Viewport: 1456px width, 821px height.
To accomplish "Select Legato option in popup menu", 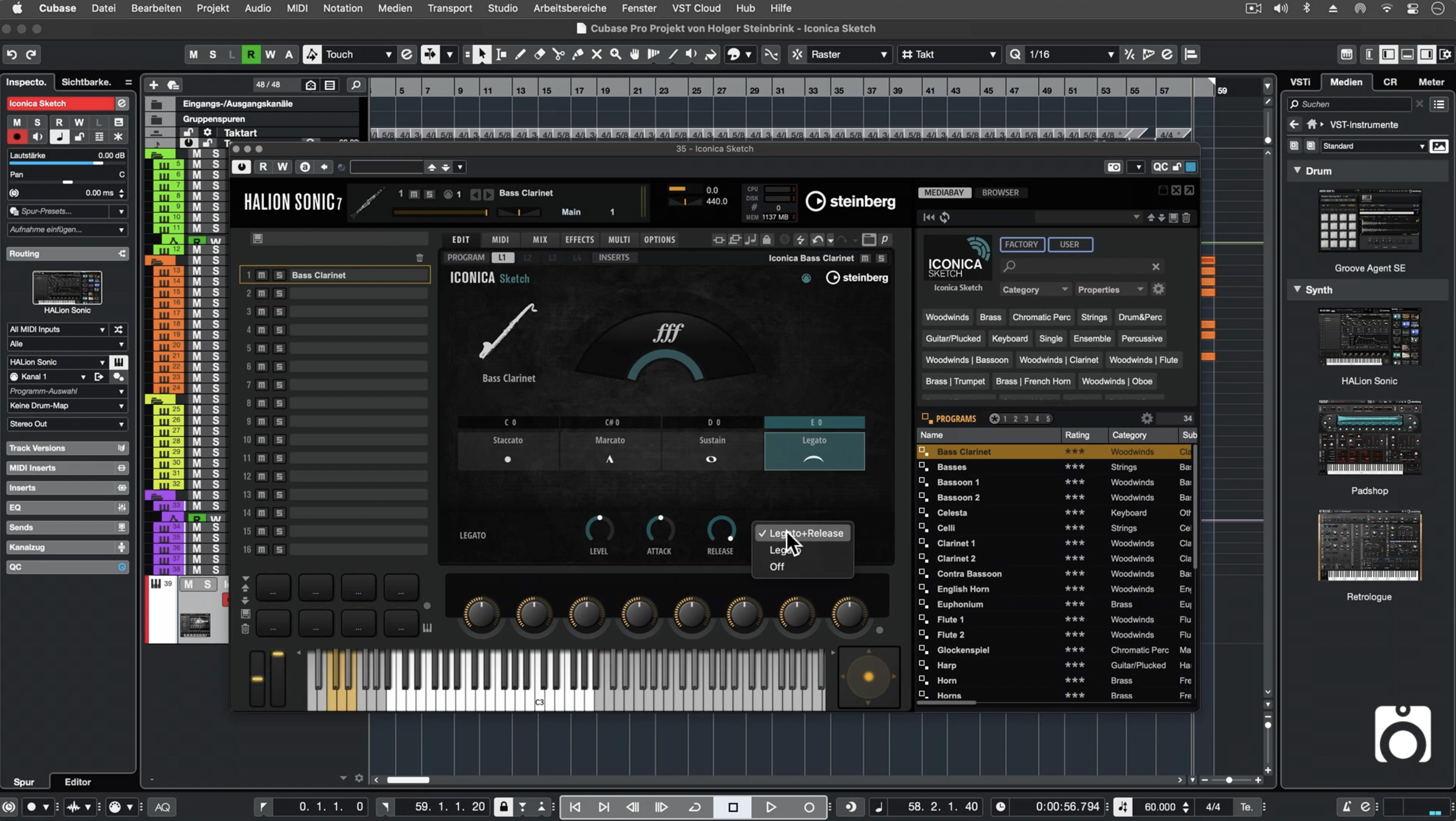I will tap(802, 550).
